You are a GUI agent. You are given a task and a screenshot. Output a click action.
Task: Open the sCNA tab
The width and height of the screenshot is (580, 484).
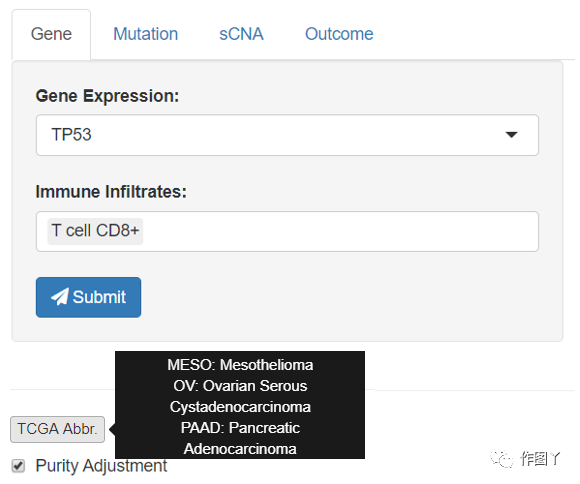click(x=241, y=34)
